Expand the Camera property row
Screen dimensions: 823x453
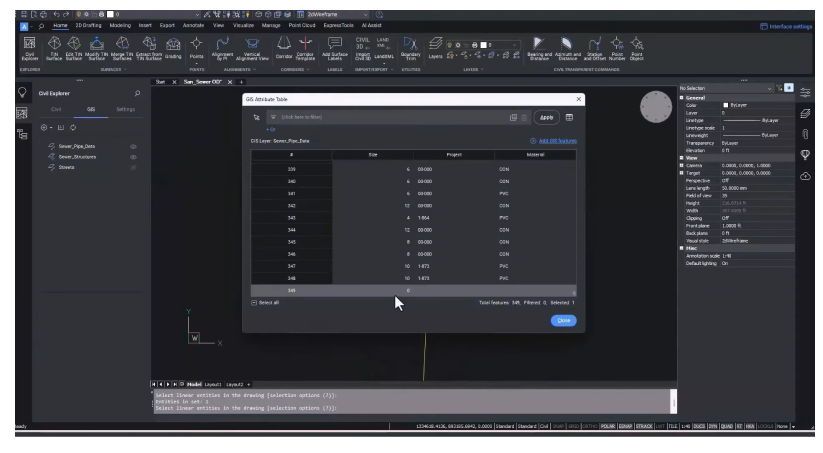coord(682,165)
